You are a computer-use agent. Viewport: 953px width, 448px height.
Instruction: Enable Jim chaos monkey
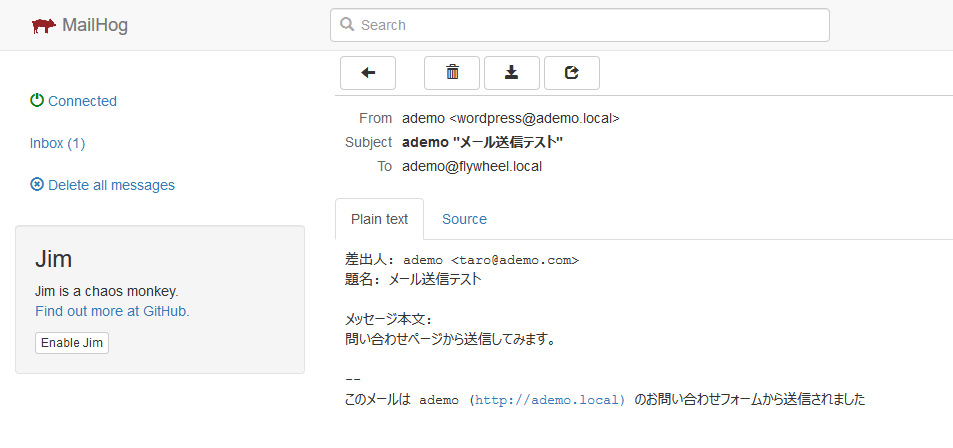pyautogui.click(x=72, y=343)
